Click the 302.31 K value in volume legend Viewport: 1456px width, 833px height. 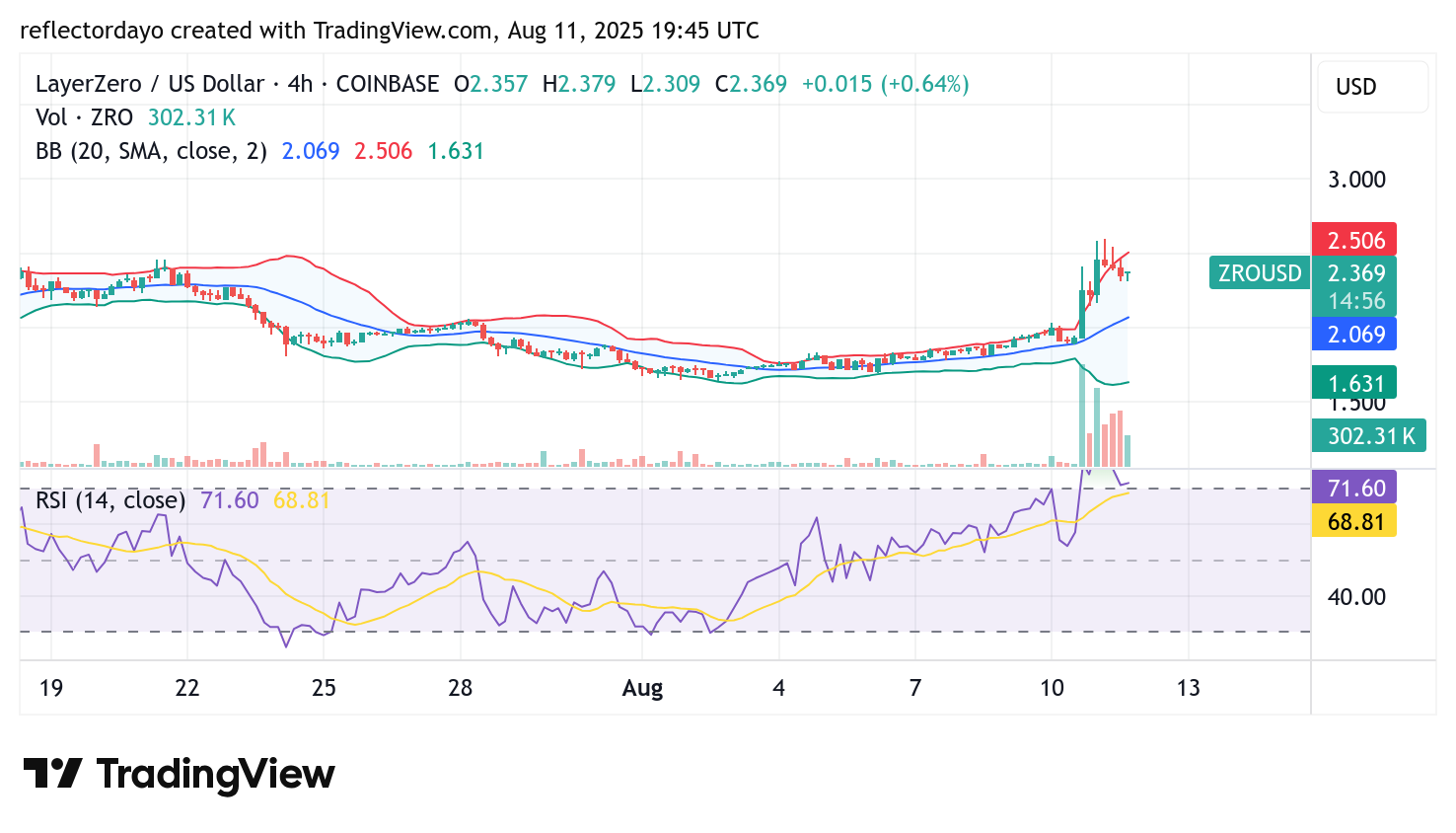coord(191,117)
